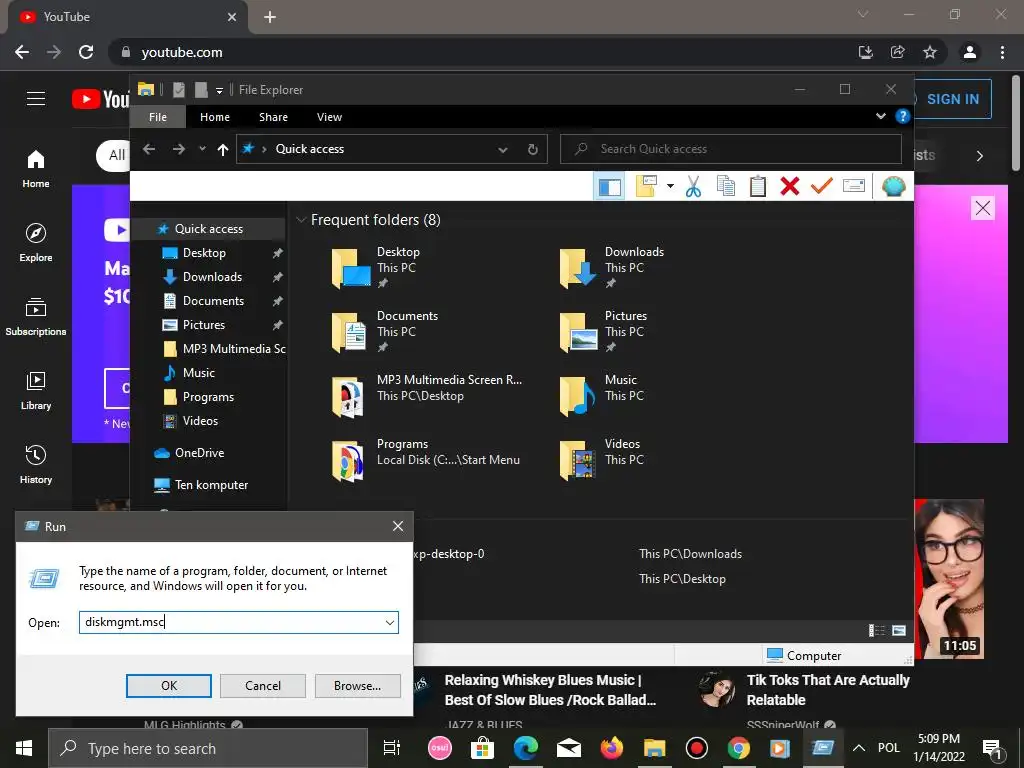Viewport: 1024px width, 768px height.
Task: Open the Home ribbon tab
Action: [x=215, y=117]
